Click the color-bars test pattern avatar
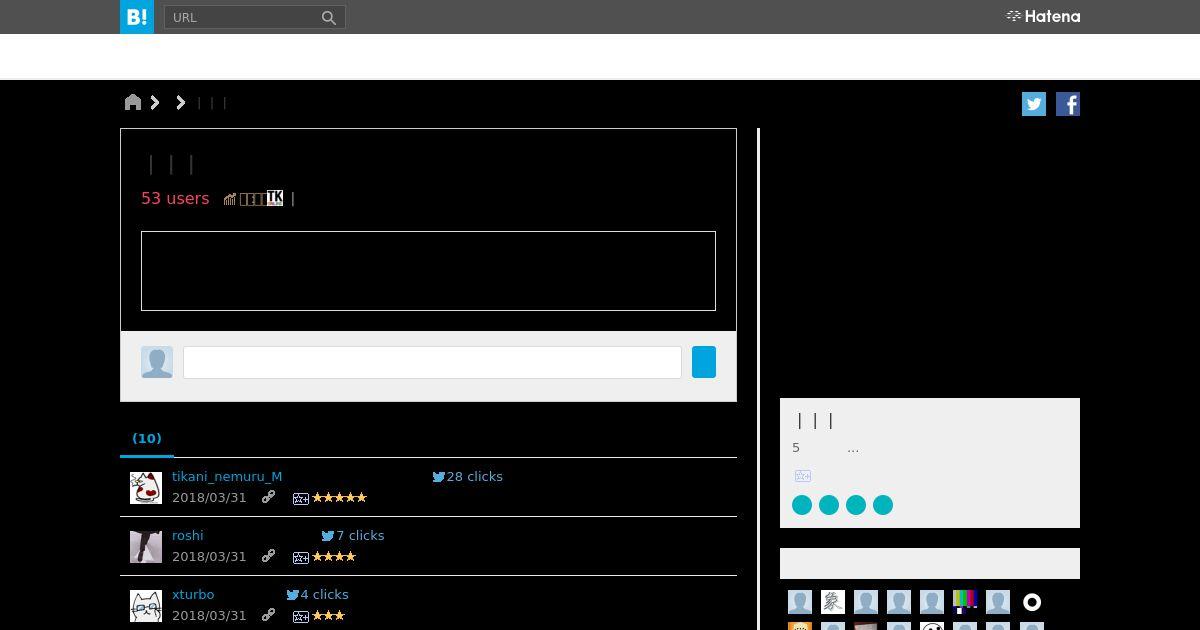 (x=965, y=602)
